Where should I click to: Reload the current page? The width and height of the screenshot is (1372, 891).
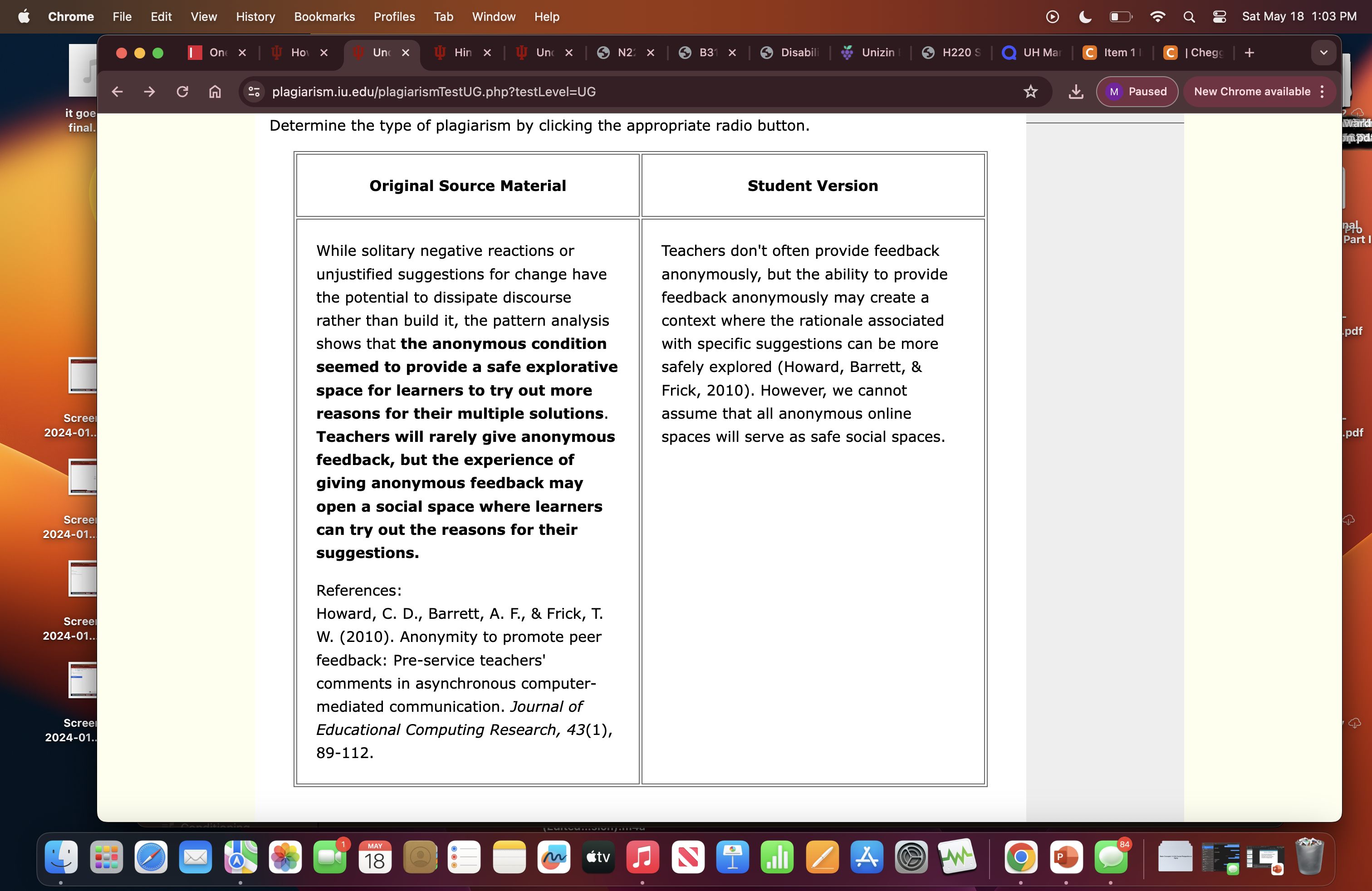[x=182, y=92]
